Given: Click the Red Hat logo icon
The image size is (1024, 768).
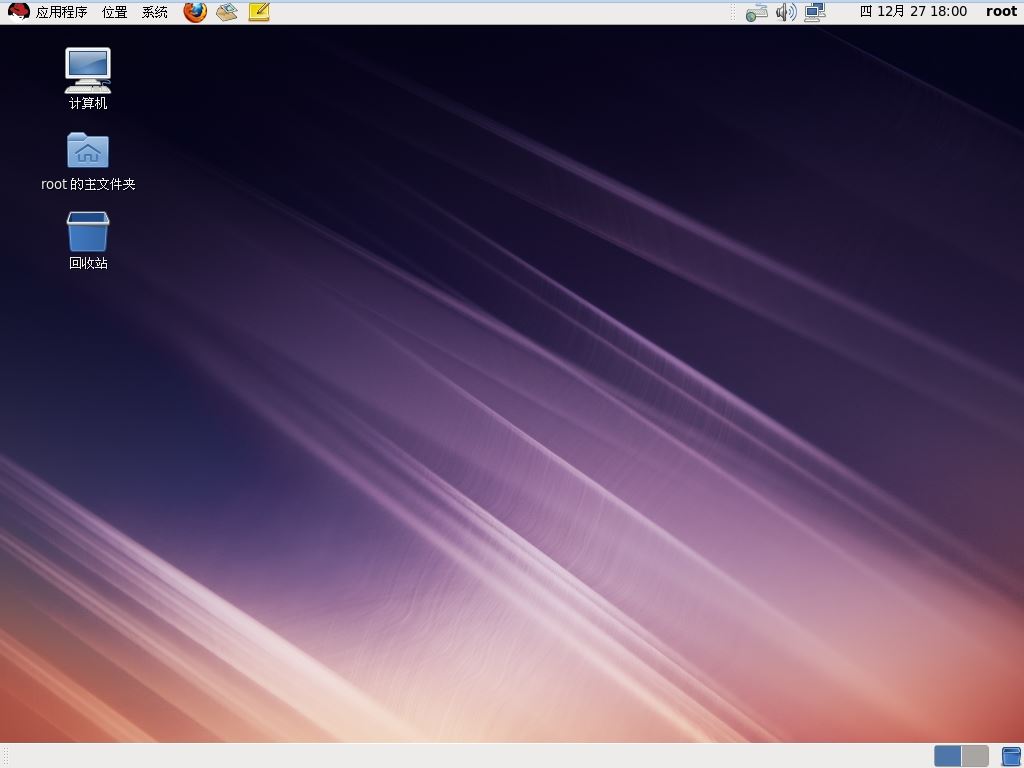Looking at the screenshot, I should point(18,12).
